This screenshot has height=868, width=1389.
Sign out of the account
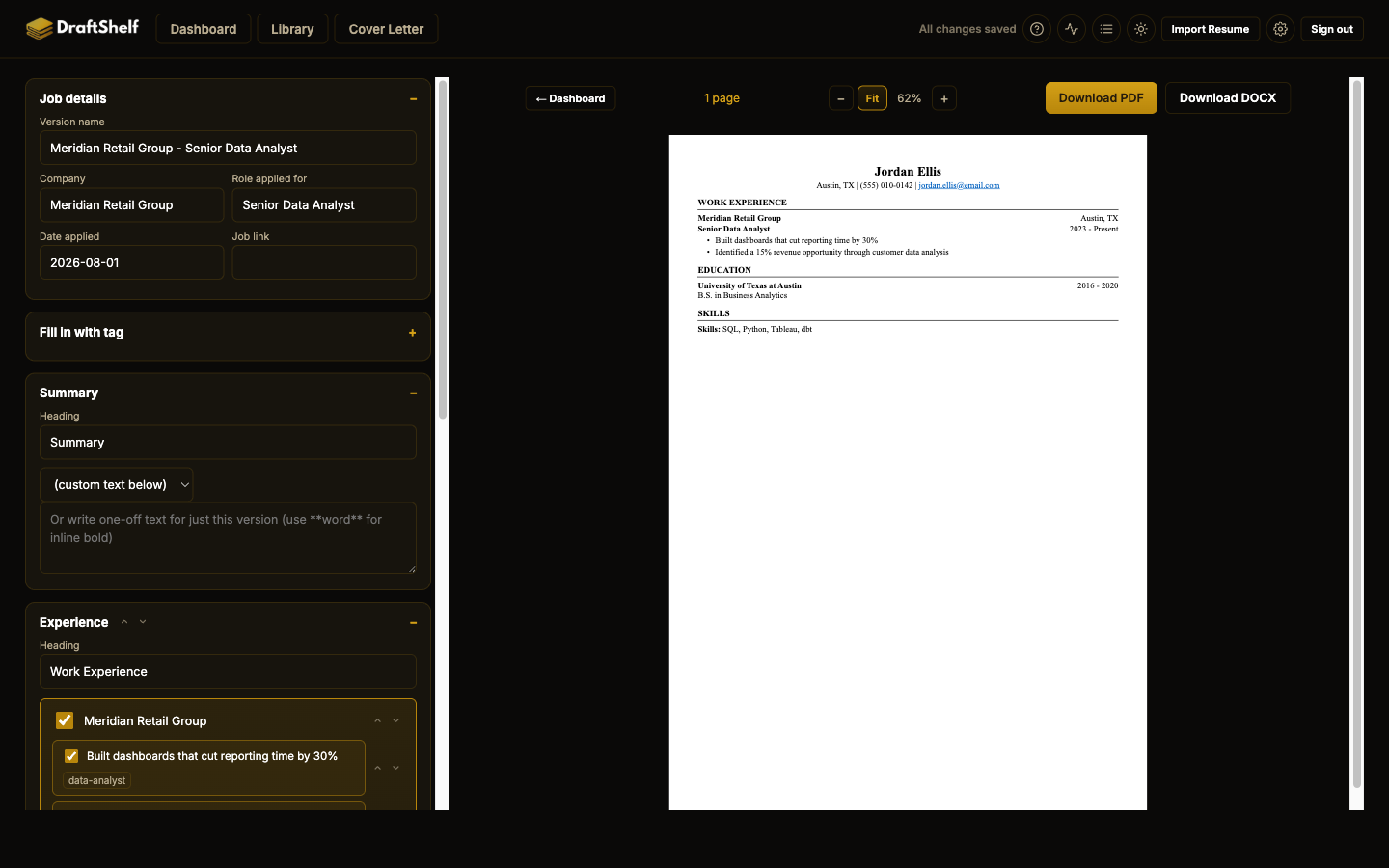pos(1332,29)
